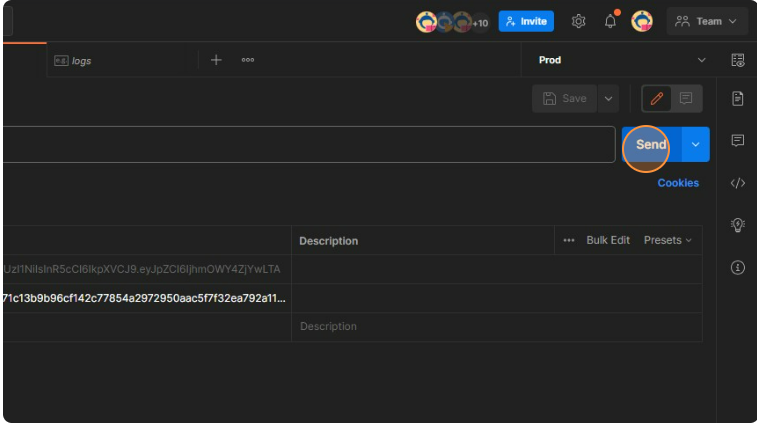This screenshot has width=757, height=423.
Task: Open the request info icon
Action: point(738,268)
